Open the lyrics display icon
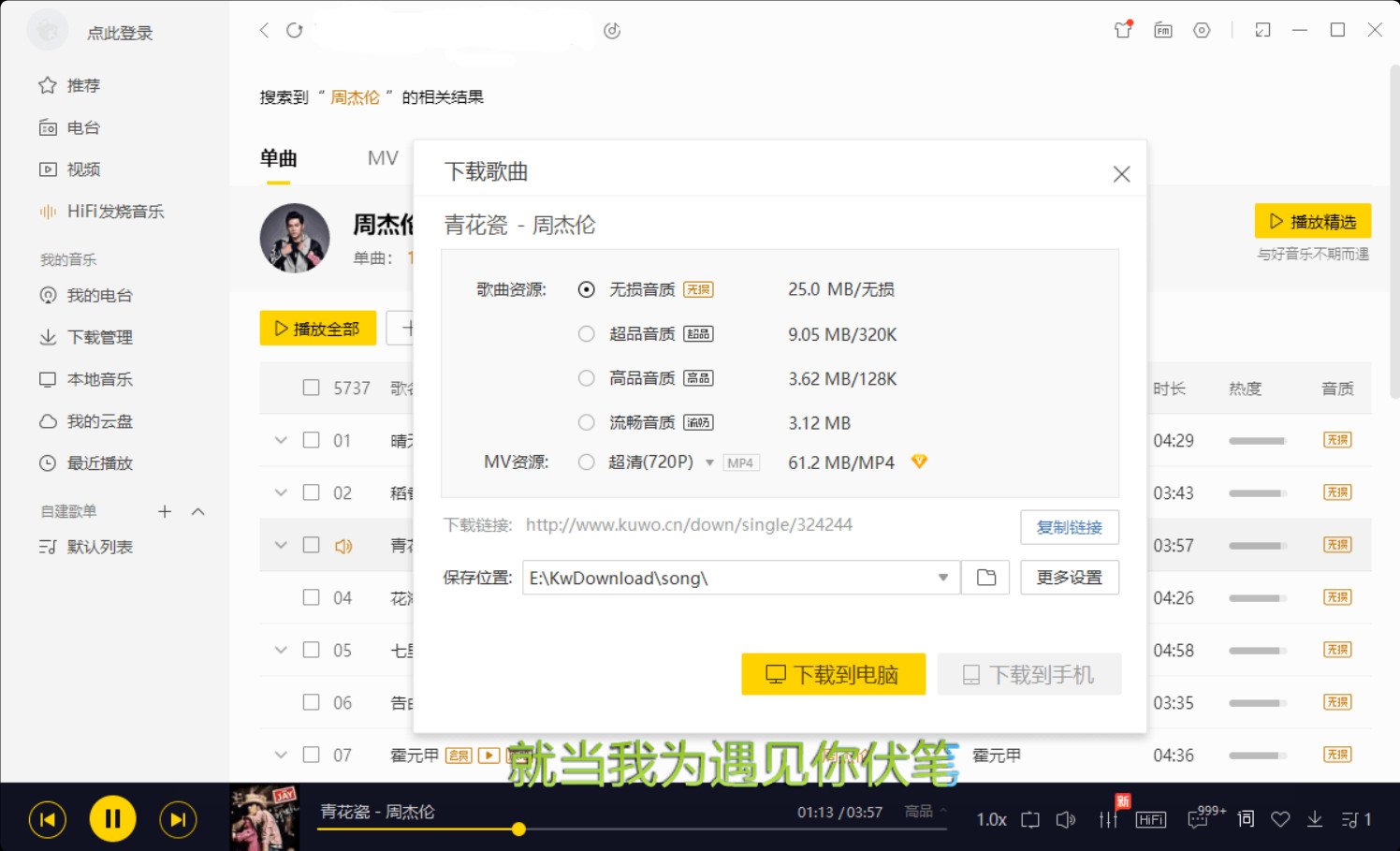The image size is (1400, 851). pyautogui.click(x=1246, y=819)
